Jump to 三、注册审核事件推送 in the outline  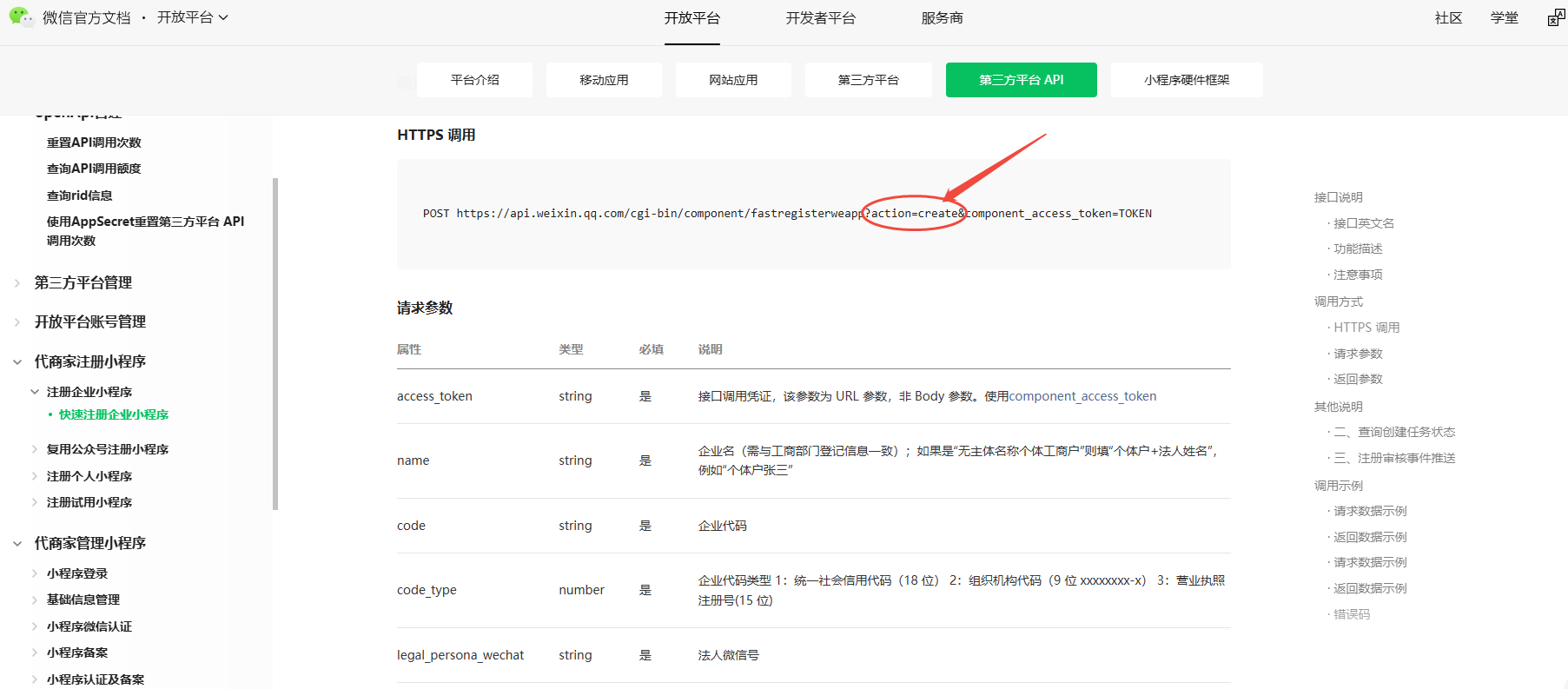(1394, 458)
